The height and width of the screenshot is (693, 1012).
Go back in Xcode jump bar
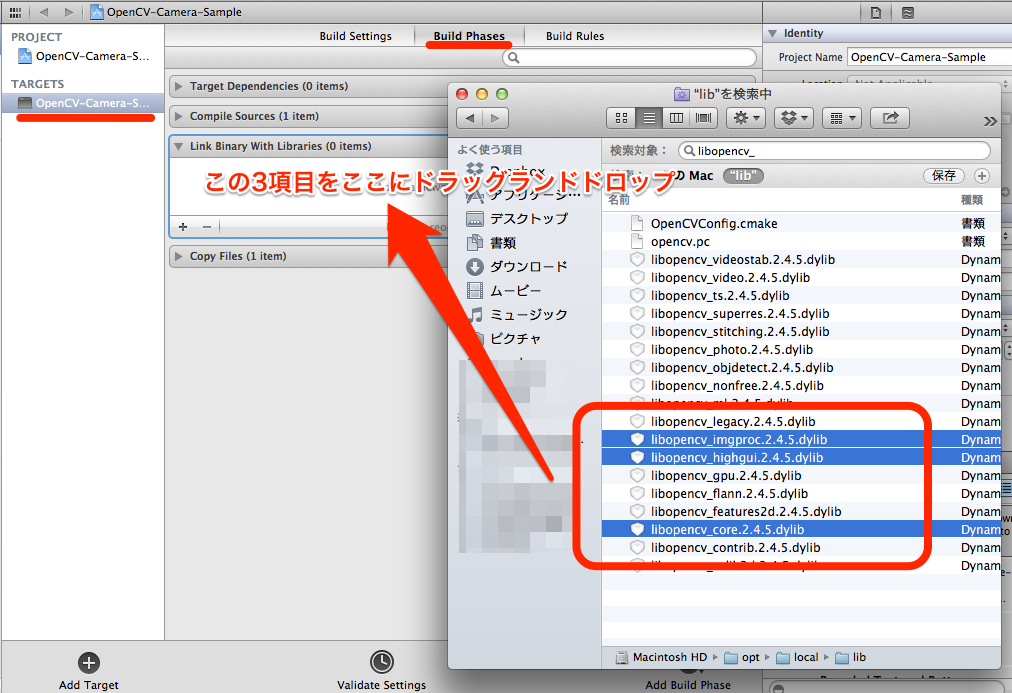(x=44, y=12)
